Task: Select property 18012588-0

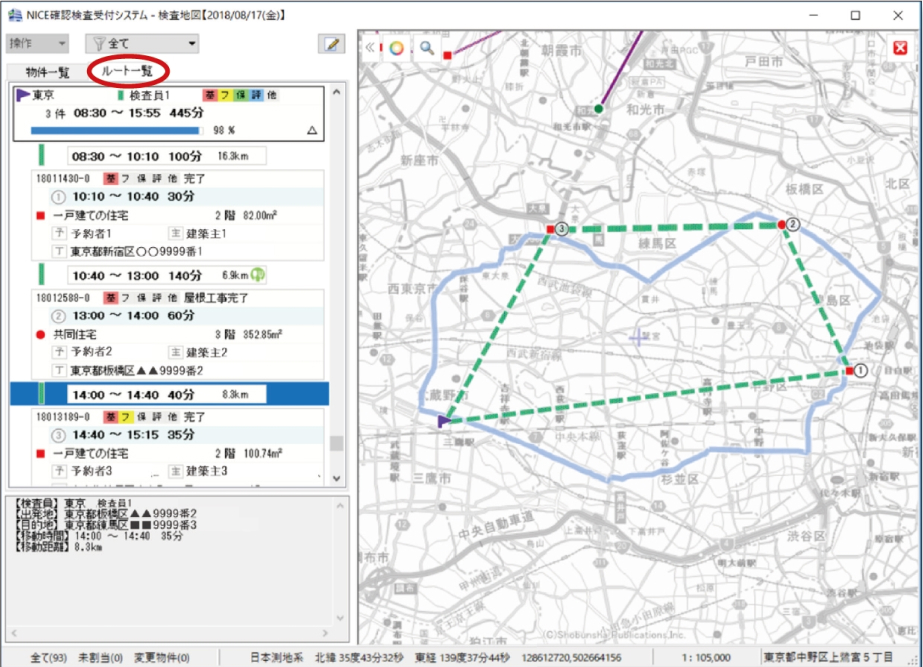Action: [63, 298]
